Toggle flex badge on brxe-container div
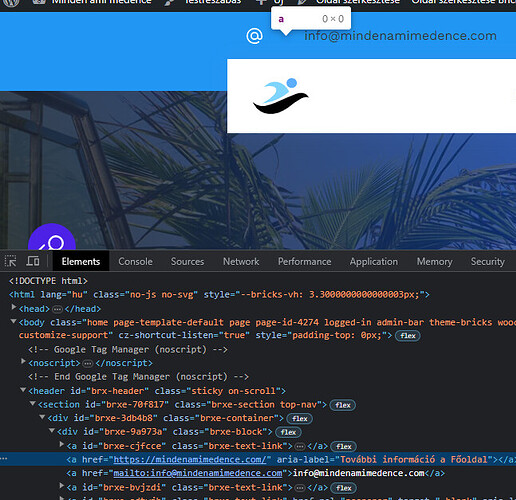This screenshot has width=516, height=500. coord(299,419)
